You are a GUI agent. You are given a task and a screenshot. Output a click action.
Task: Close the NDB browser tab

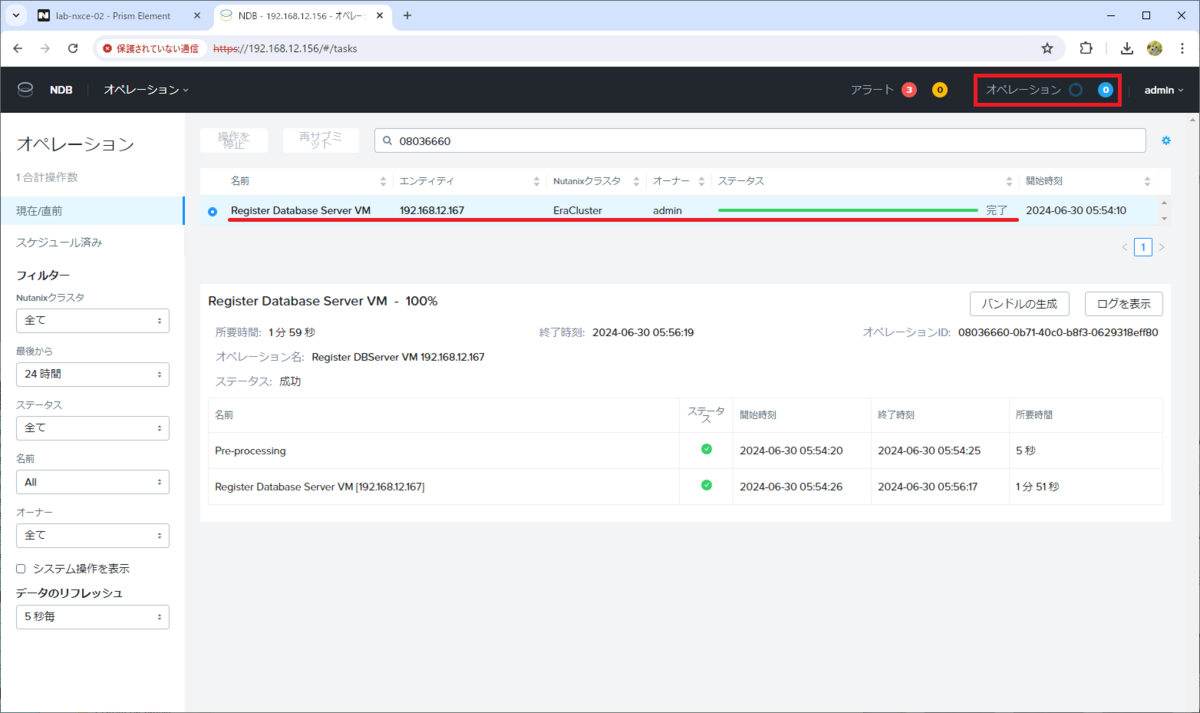(x=379, y=16)
